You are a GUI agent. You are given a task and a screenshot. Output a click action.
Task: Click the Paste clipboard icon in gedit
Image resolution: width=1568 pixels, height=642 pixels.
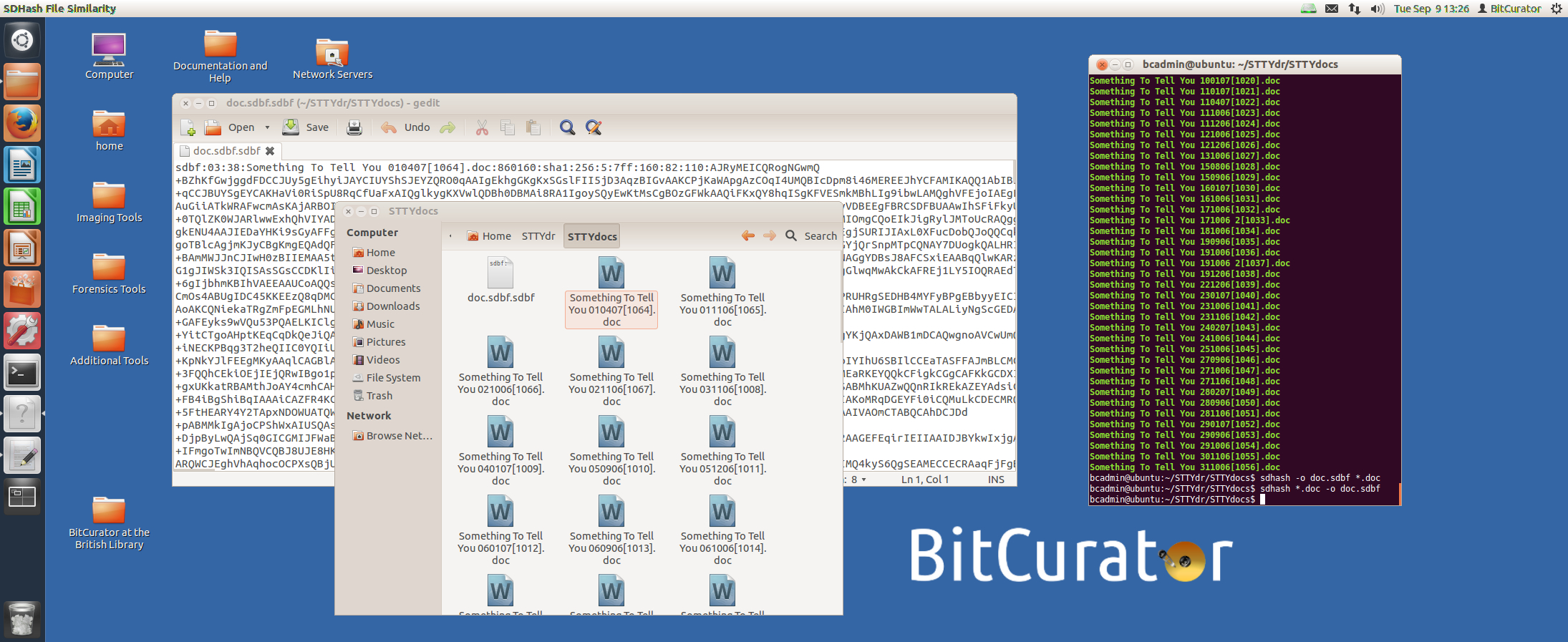click(x=533, y=127)
